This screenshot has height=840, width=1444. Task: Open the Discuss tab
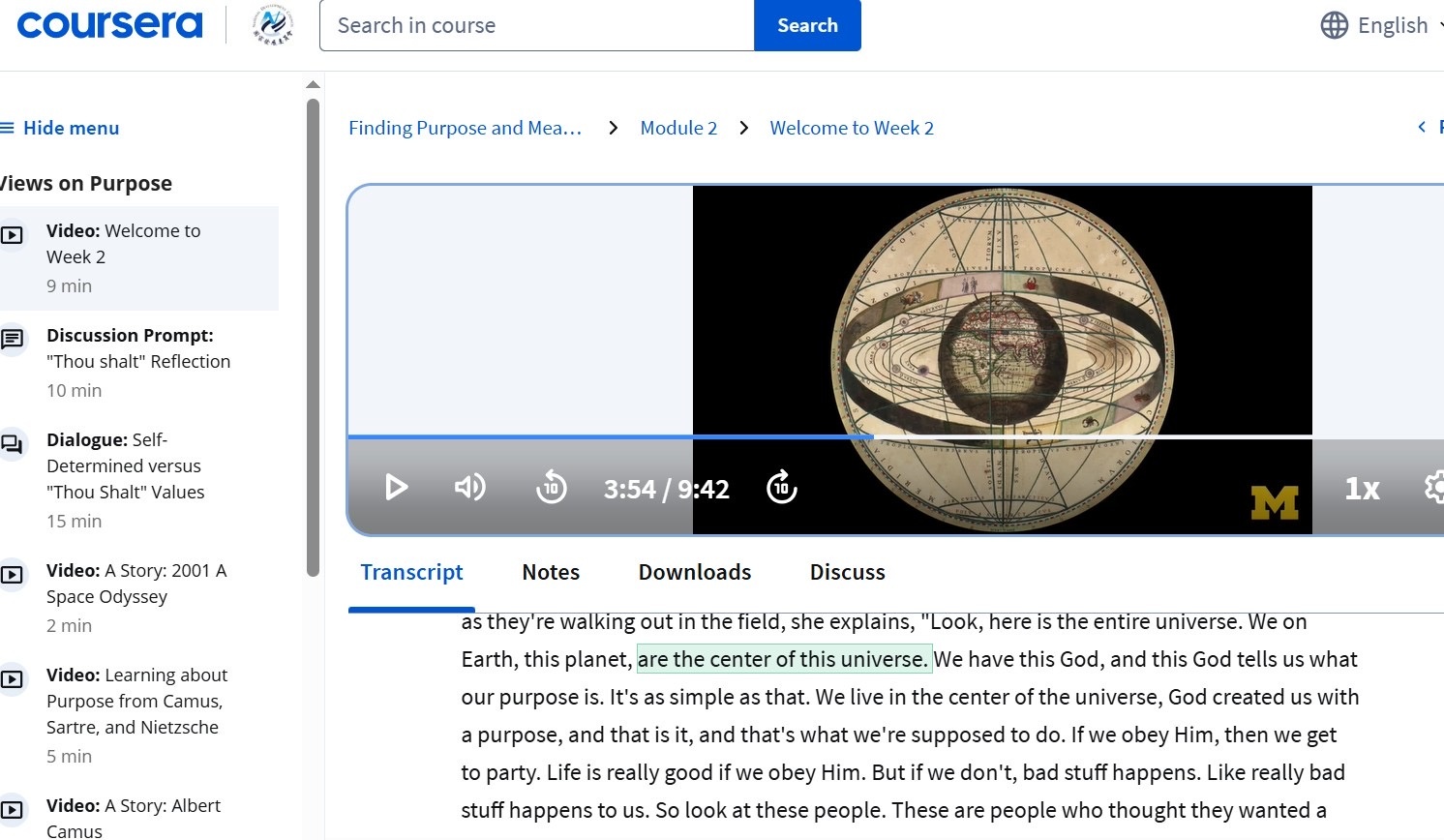point(847,572)
